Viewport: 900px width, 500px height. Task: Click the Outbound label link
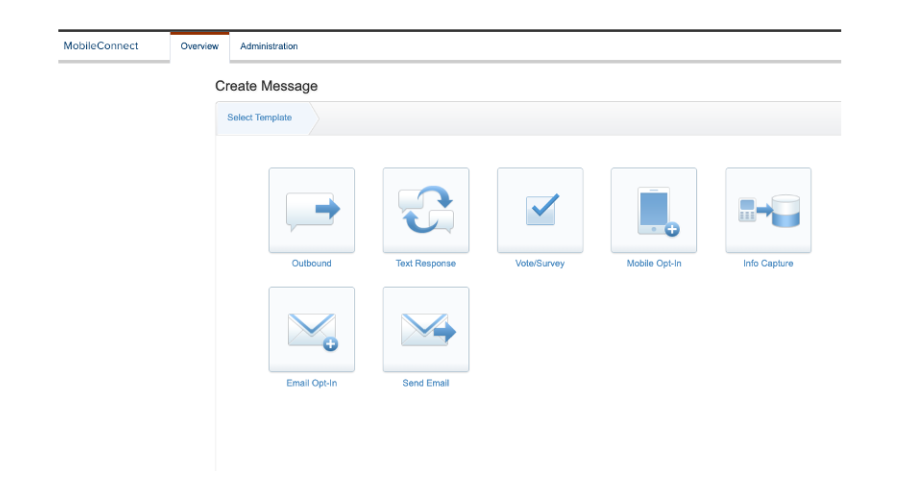click(x=312, y=263)
